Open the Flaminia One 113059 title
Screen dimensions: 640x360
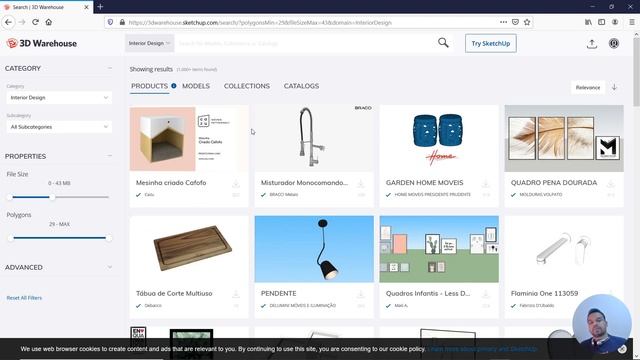(x=544, y=293)
